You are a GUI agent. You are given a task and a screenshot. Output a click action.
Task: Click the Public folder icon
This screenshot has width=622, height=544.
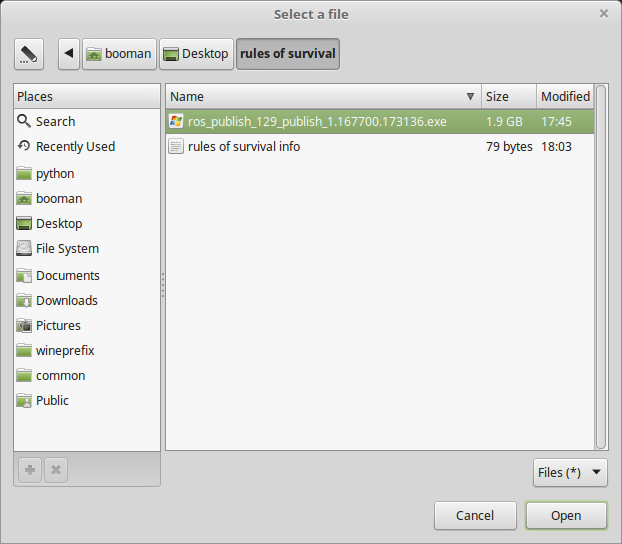tap(24, 400)
